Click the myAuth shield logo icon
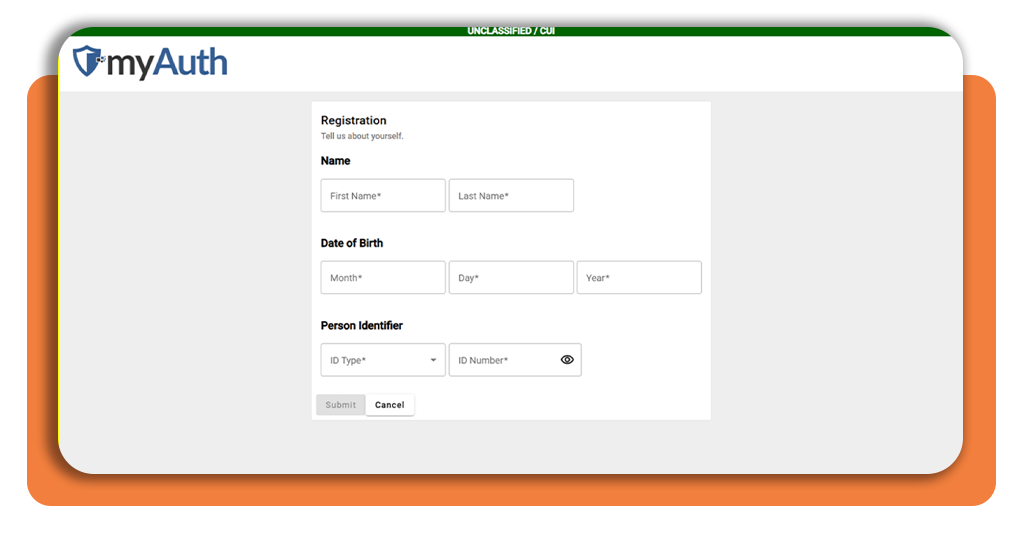 click(88, 61)
